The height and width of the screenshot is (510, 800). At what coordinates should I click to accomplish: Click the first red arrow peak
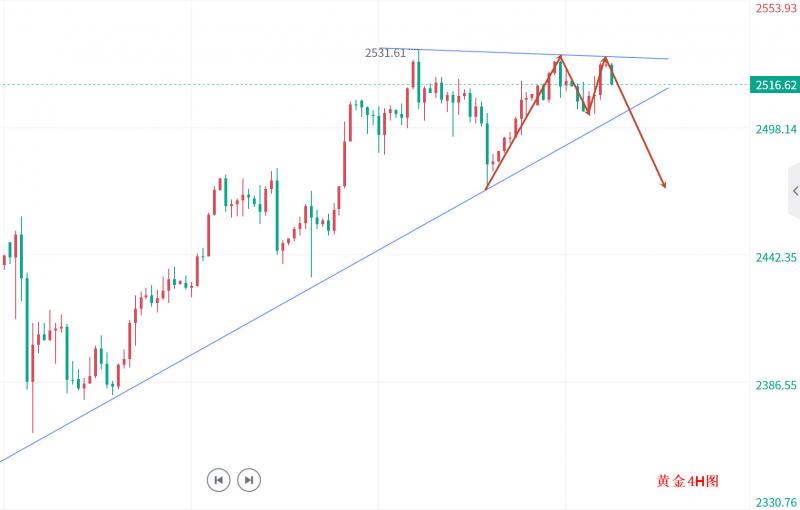point(560,56)
